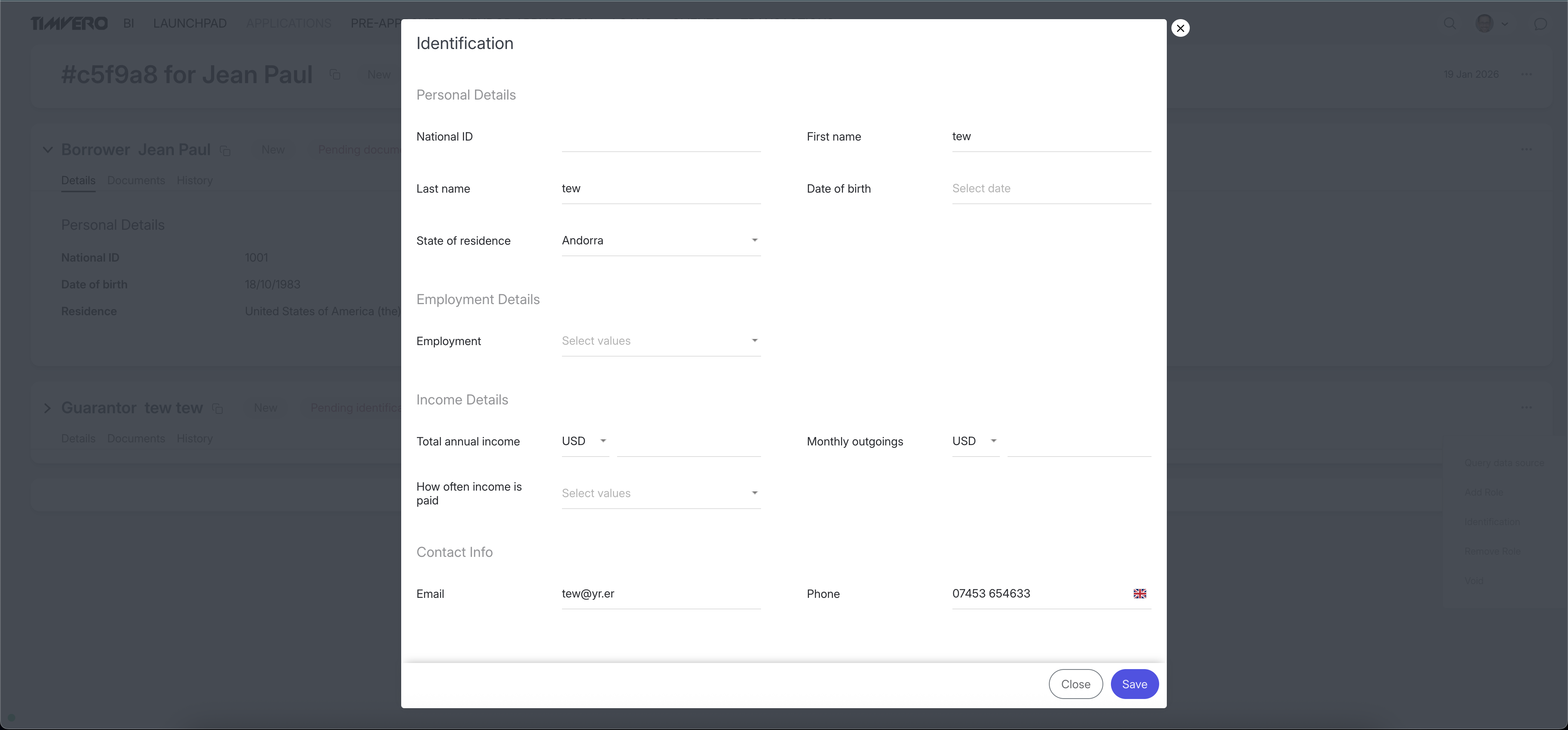Click the search magnifier icon in header

(x=1450, y=23)
